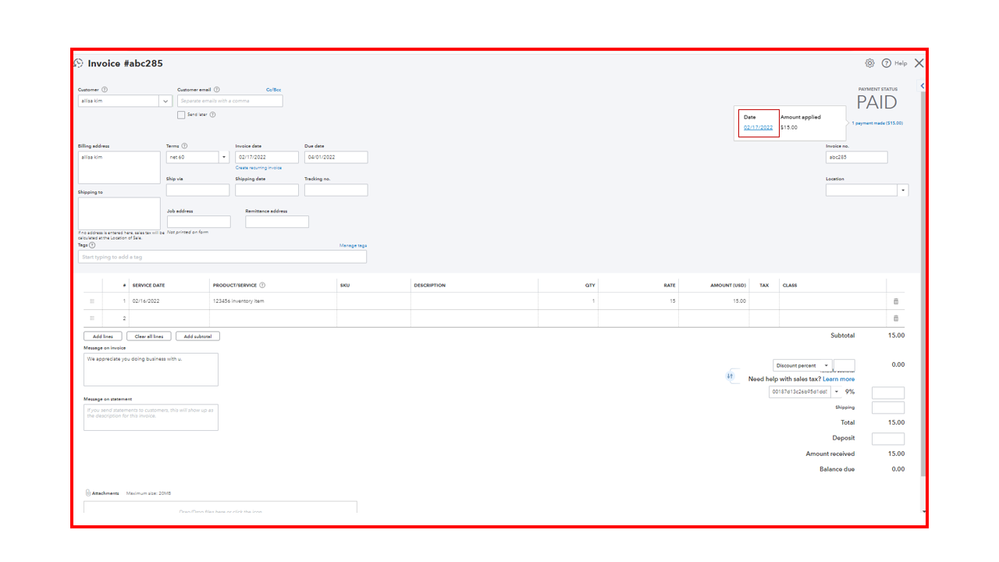Click the line 1 amount 15.00 cell

click(x=714, y=301)
